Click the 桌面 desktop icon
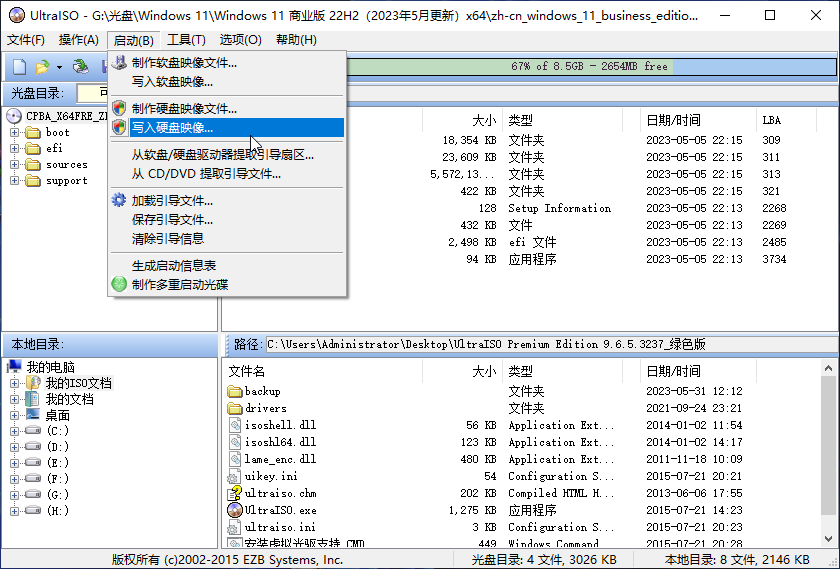Viewport: 840px width, 569px height. click(x=33, y=415)
